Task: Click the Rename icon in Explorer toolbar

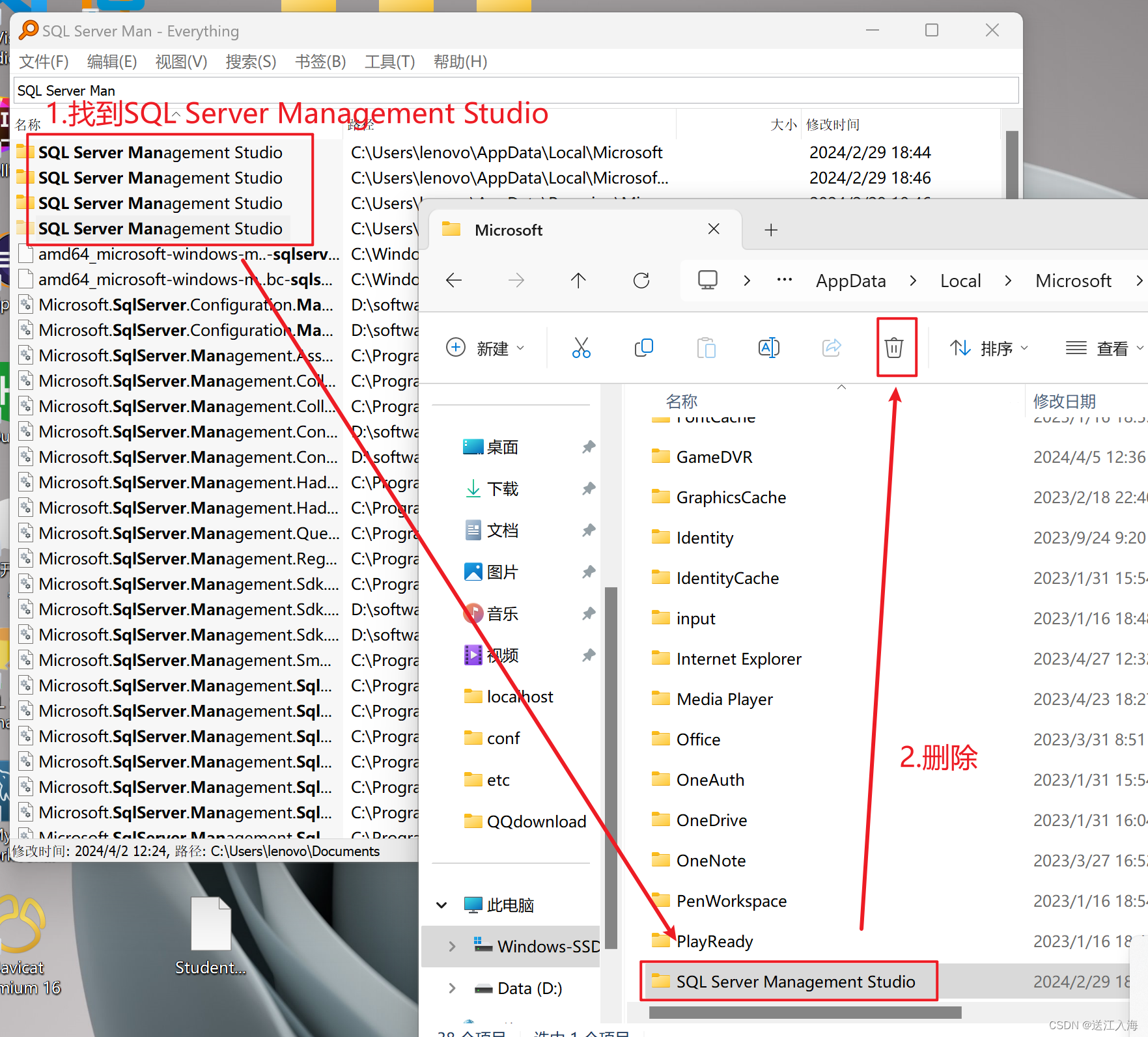Action: click(768, 348)
